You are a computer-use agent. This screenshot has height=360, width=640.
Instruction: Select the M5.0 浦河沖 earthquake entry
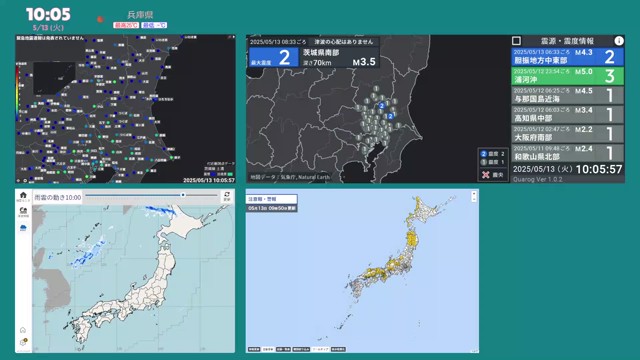[567, 76]
